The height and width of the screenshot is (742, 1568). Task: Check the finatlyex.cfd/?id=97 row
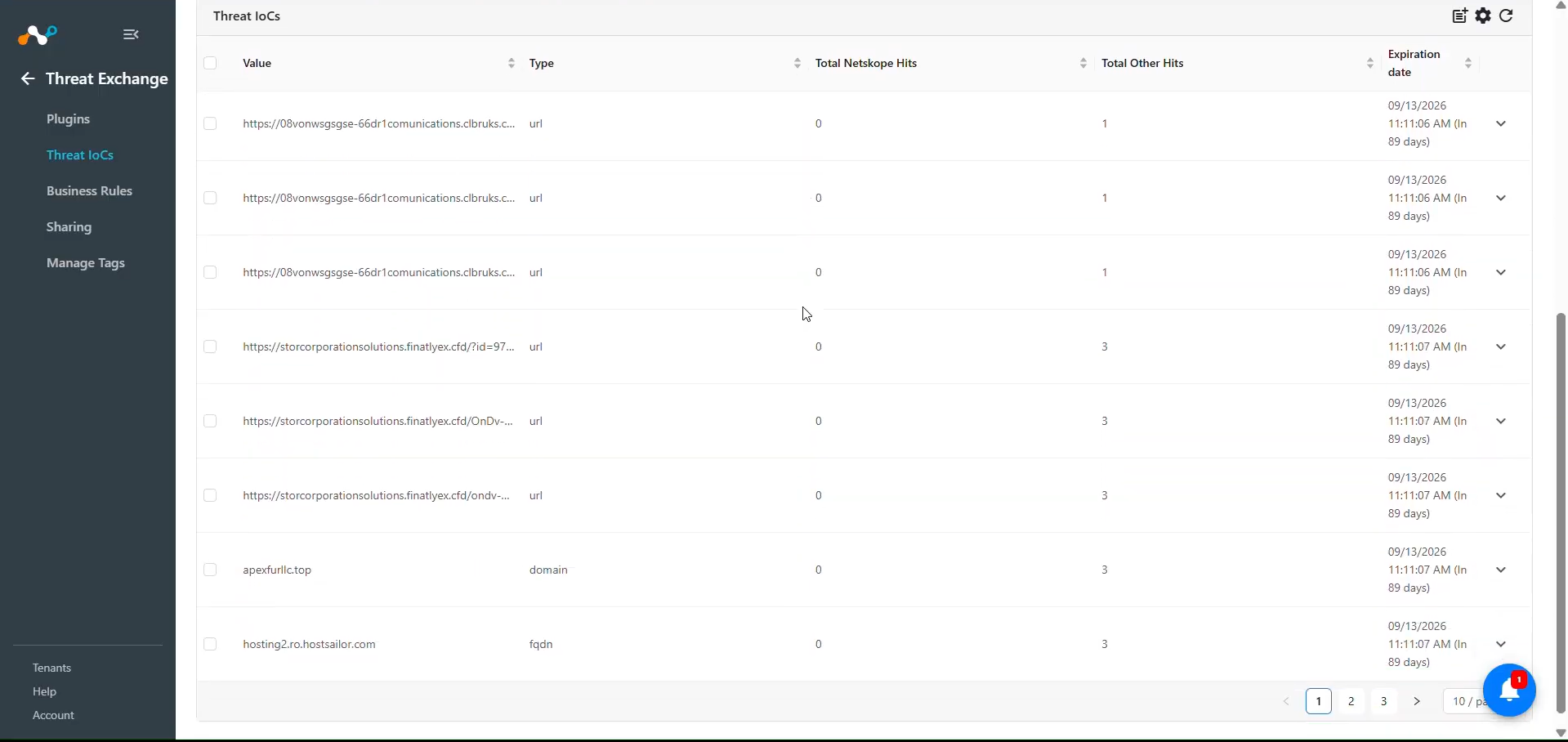pyautogui.click(x=211, y=346)
